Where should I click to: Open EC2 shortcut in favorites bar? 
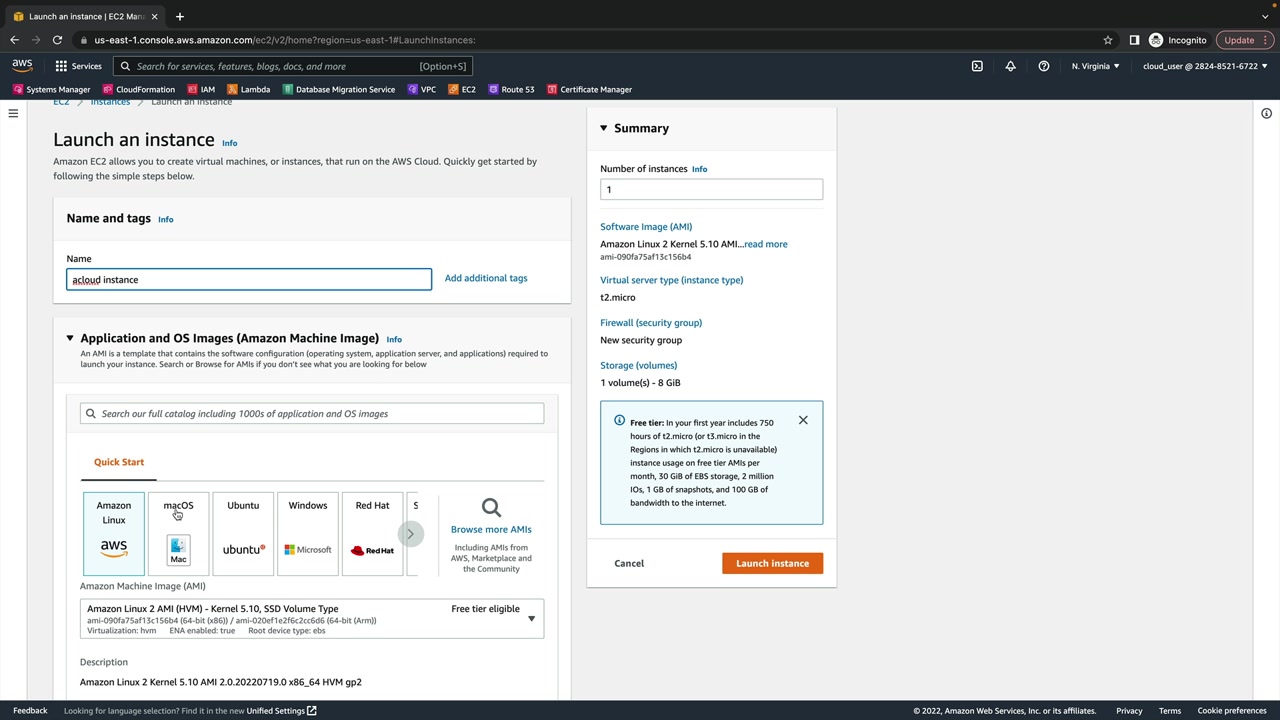point(462,89)
